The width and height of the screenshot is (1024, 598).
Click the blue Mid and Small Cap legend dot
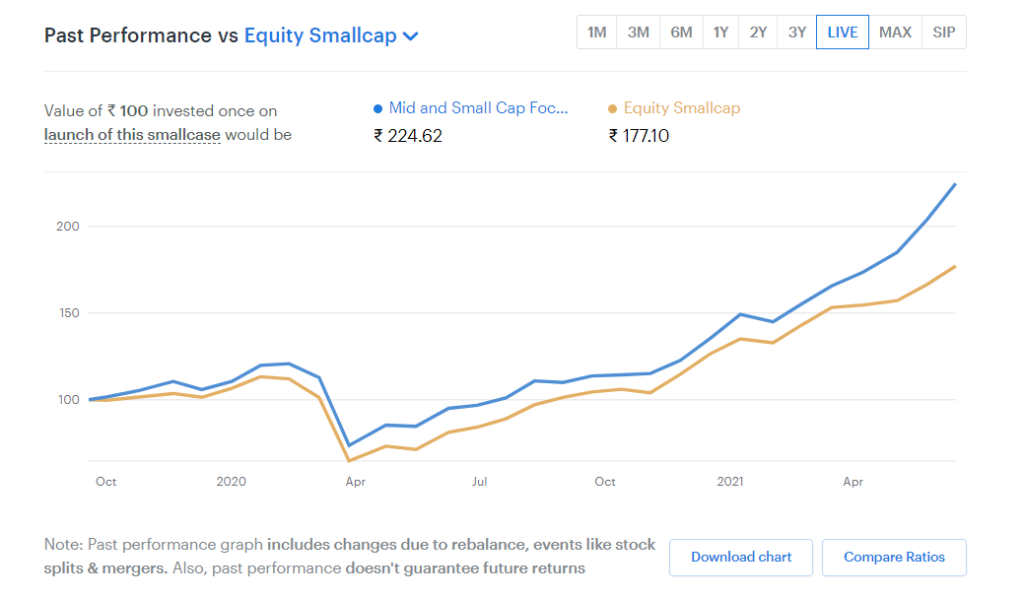[378, 108]
